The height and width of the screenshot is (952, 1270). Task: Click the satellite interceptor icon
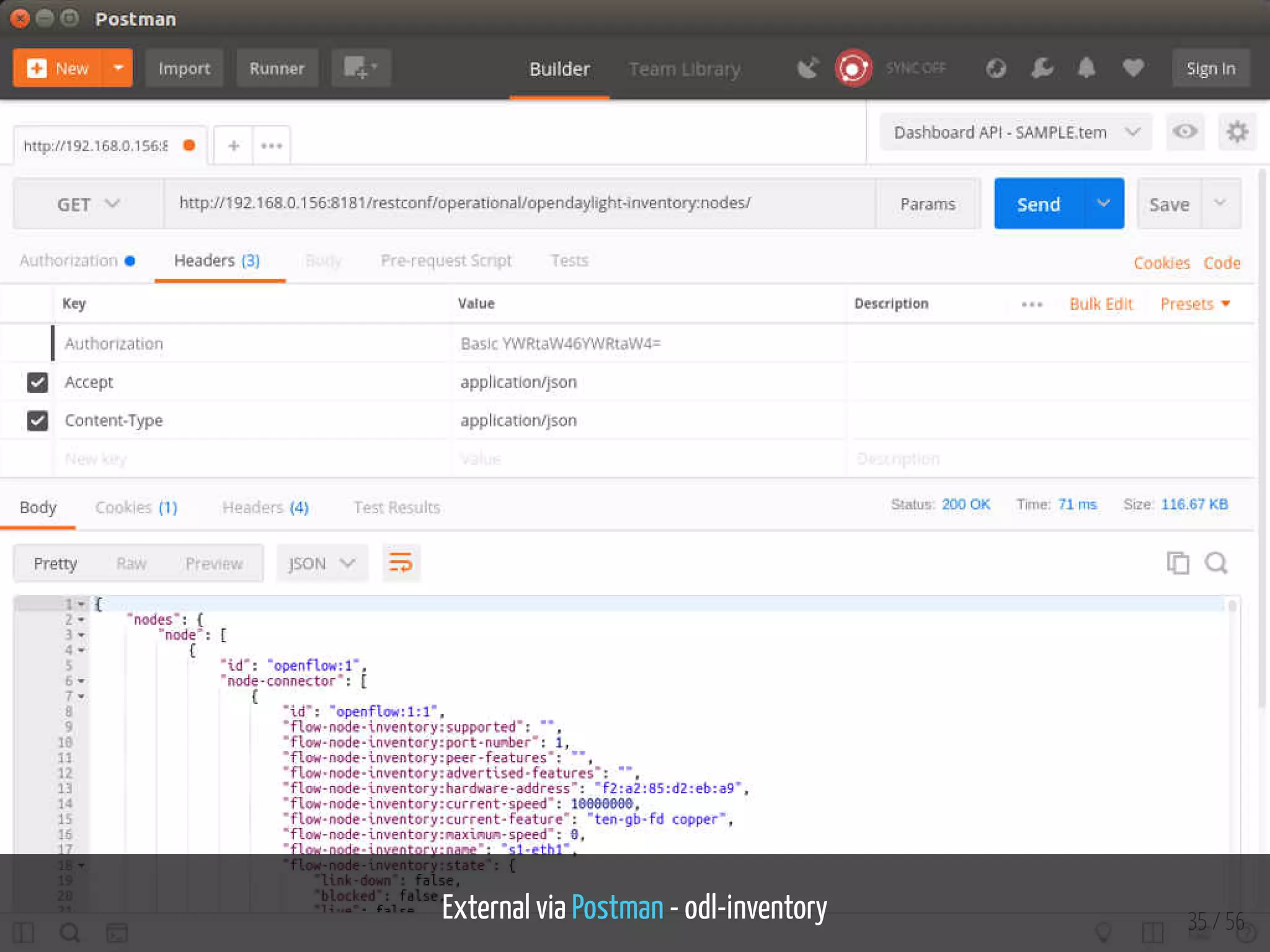pos(807,68)
